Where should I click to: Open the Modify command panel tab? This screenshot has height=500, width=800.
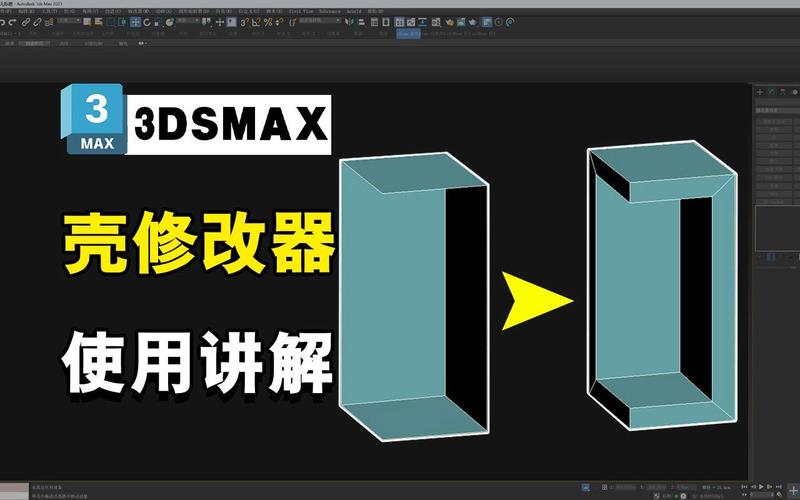click(x=771, y=92)
